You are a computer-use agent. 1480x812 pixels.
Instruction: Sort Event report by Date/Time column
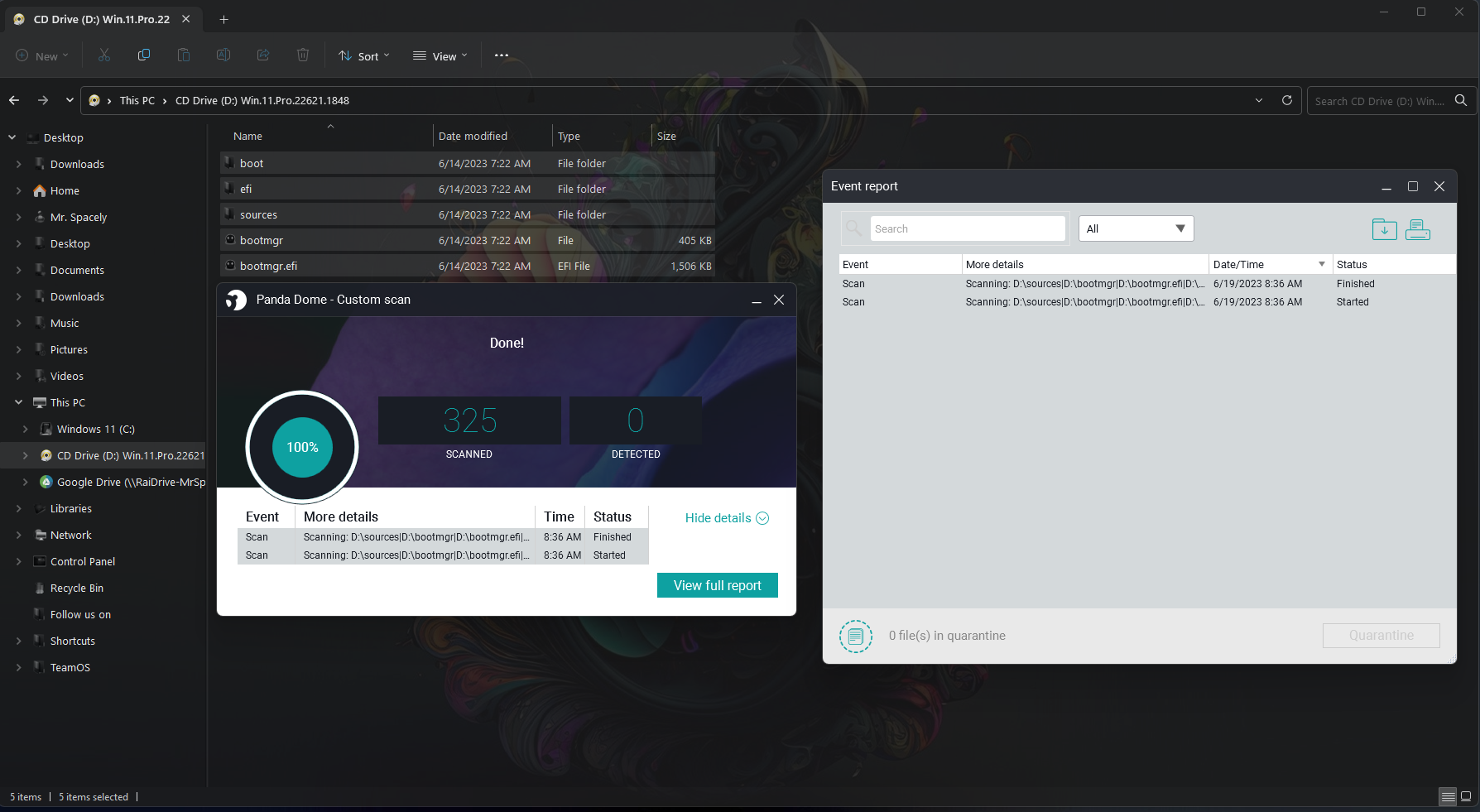(1270, 264)
